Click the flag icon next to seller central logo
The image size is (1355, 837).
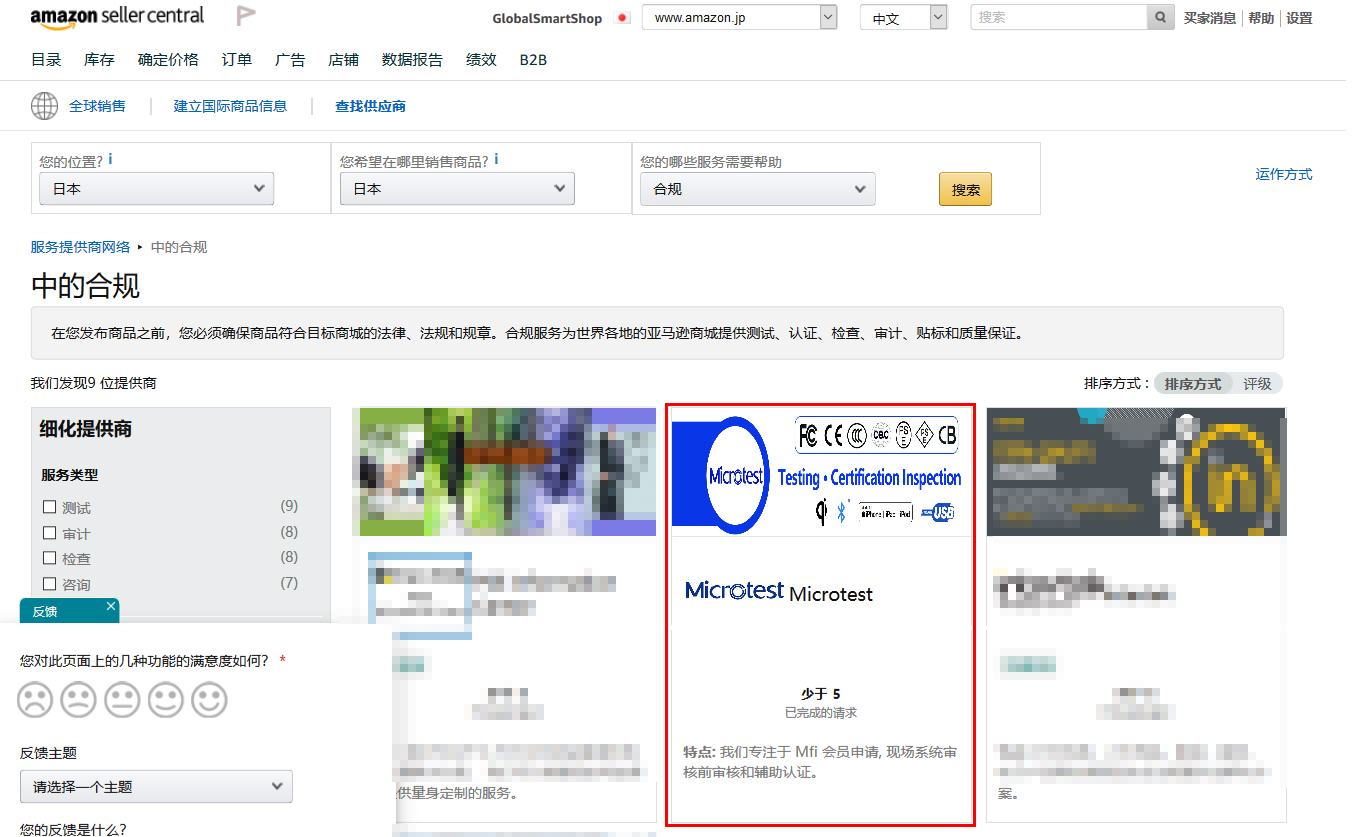(246, 16)
